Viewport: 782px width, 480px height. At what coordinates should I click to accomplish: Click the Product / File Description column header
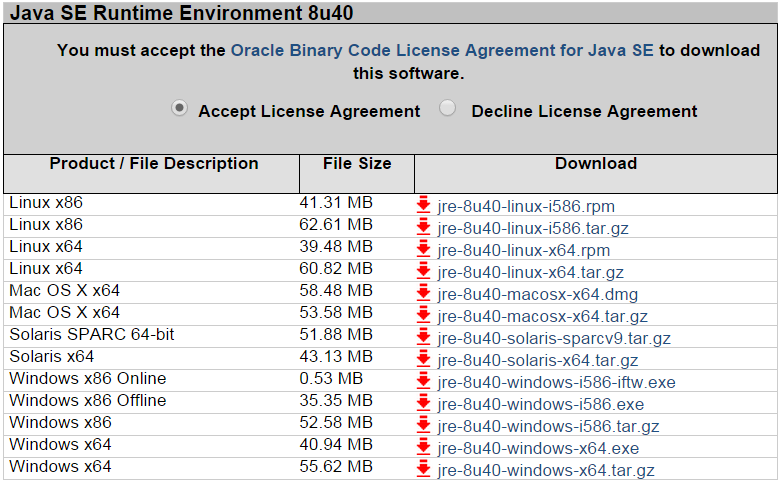pyautogui.click(x=154, y=164)
